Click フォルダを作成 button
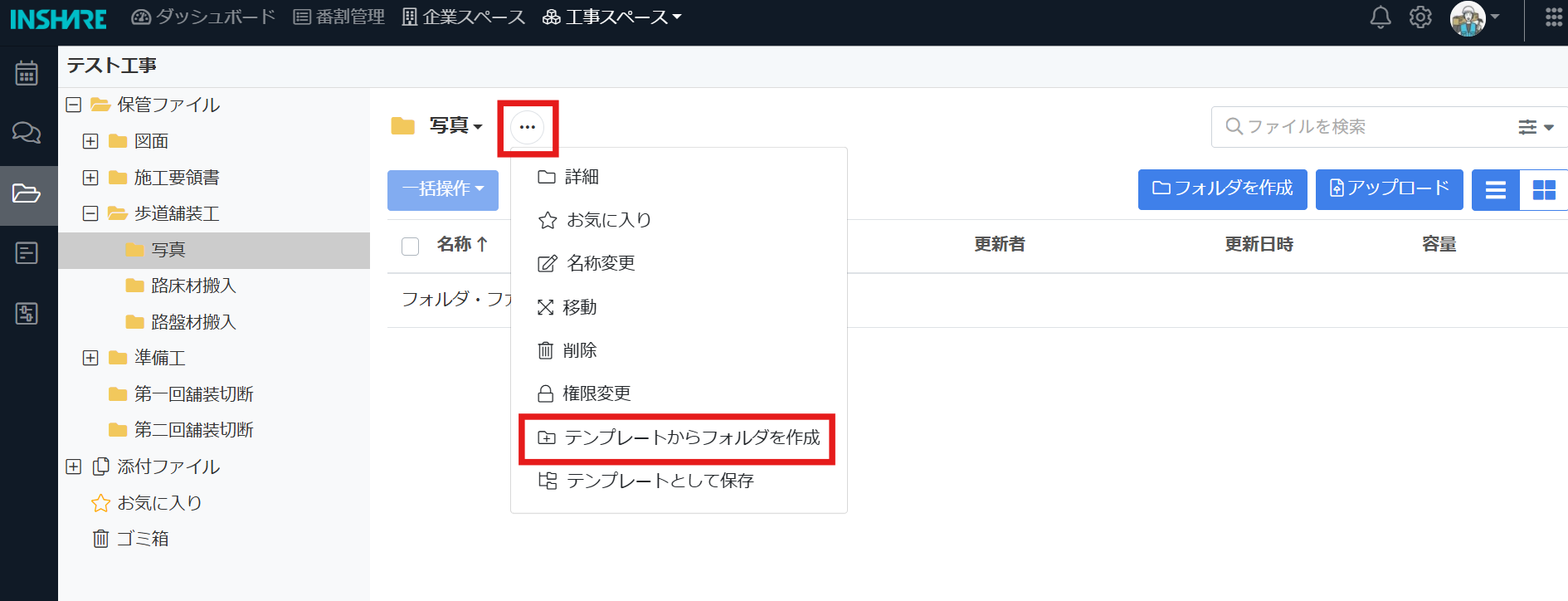The image size is (1568, 601). tap(1223, 189)
